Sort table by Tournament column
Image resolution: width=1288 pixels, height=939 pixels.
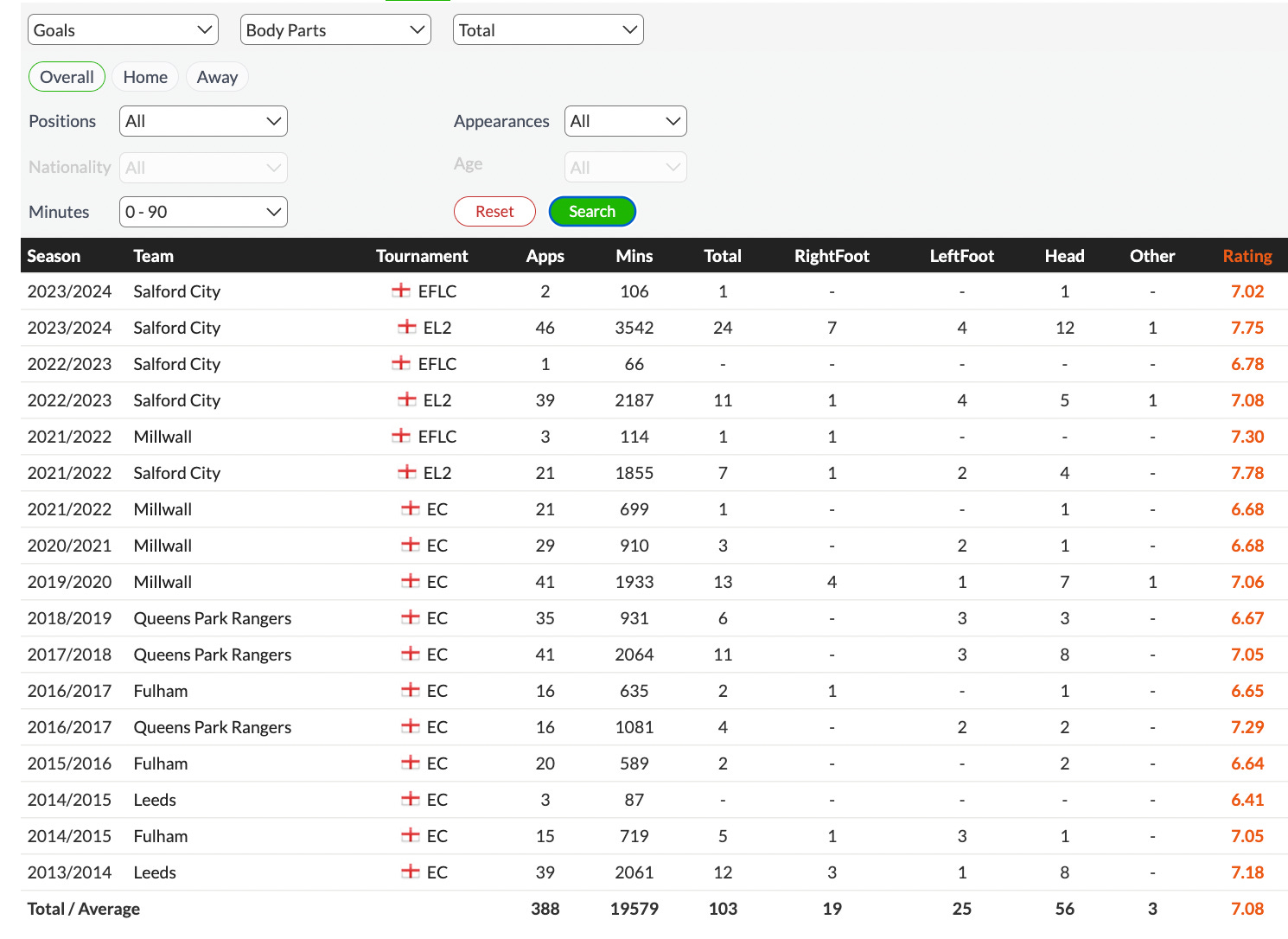[422, 256]
